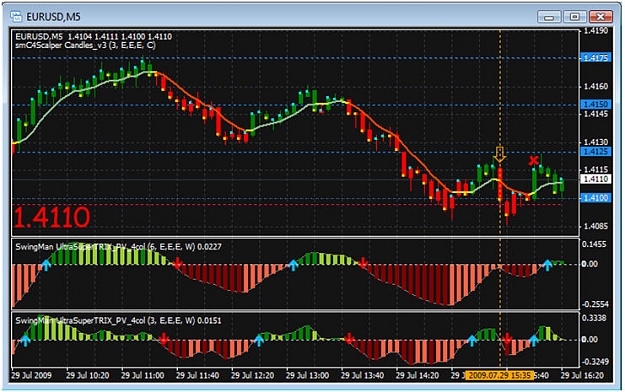Click the orange 2009.07.29 15:35 crosshair time label
Screen dimensions: 625x392
click(499, 376)
